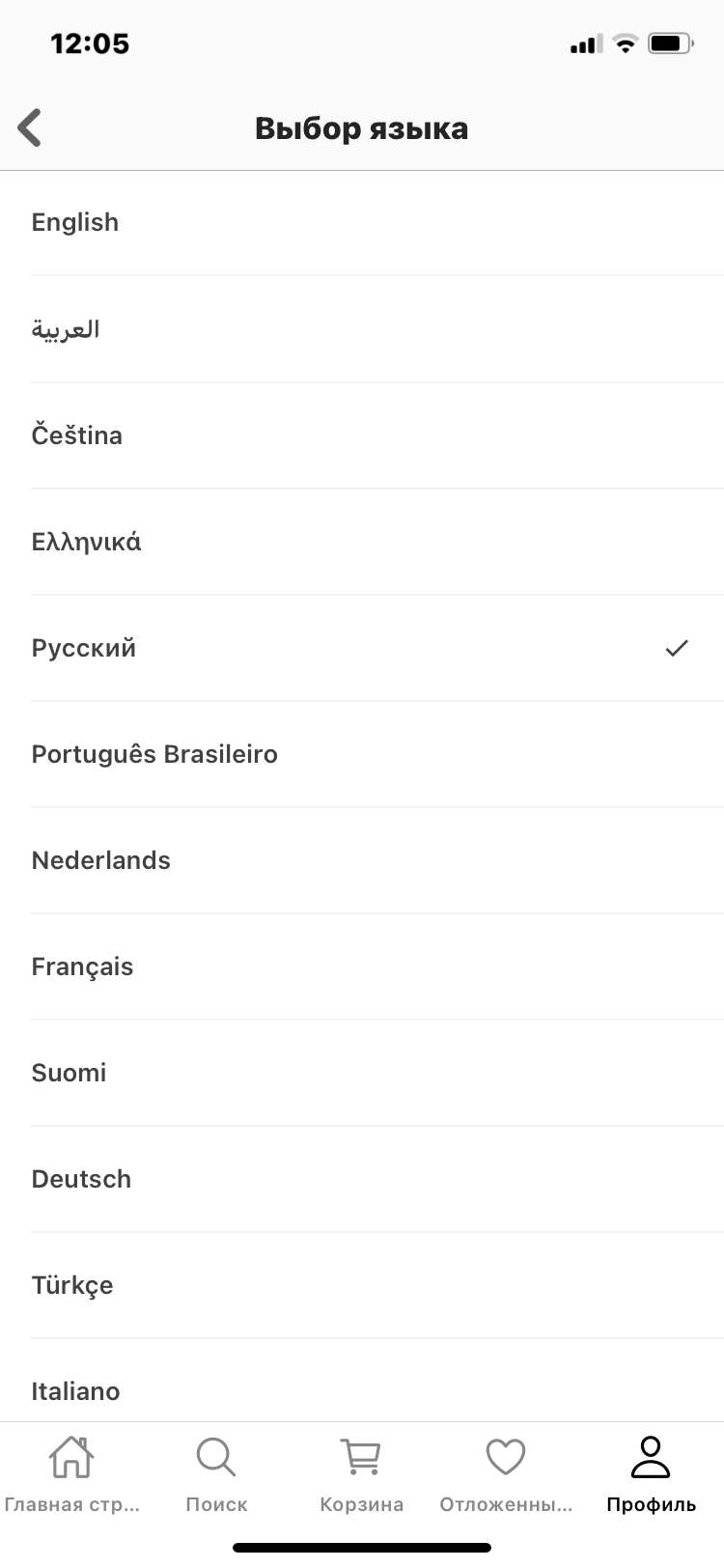The image size is (724, 1568).
Task: Select Italiano at the list bottom
Action: pyautogui.click(x=76, y=1390)
